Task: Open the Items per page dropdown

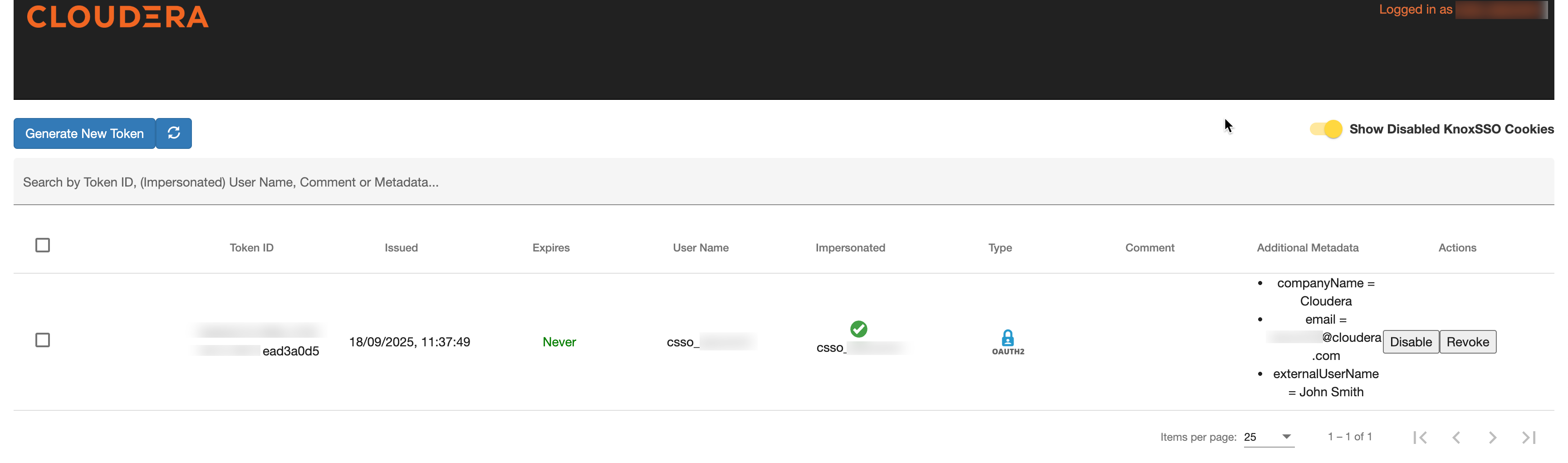Action: (x=1269, y=437)
